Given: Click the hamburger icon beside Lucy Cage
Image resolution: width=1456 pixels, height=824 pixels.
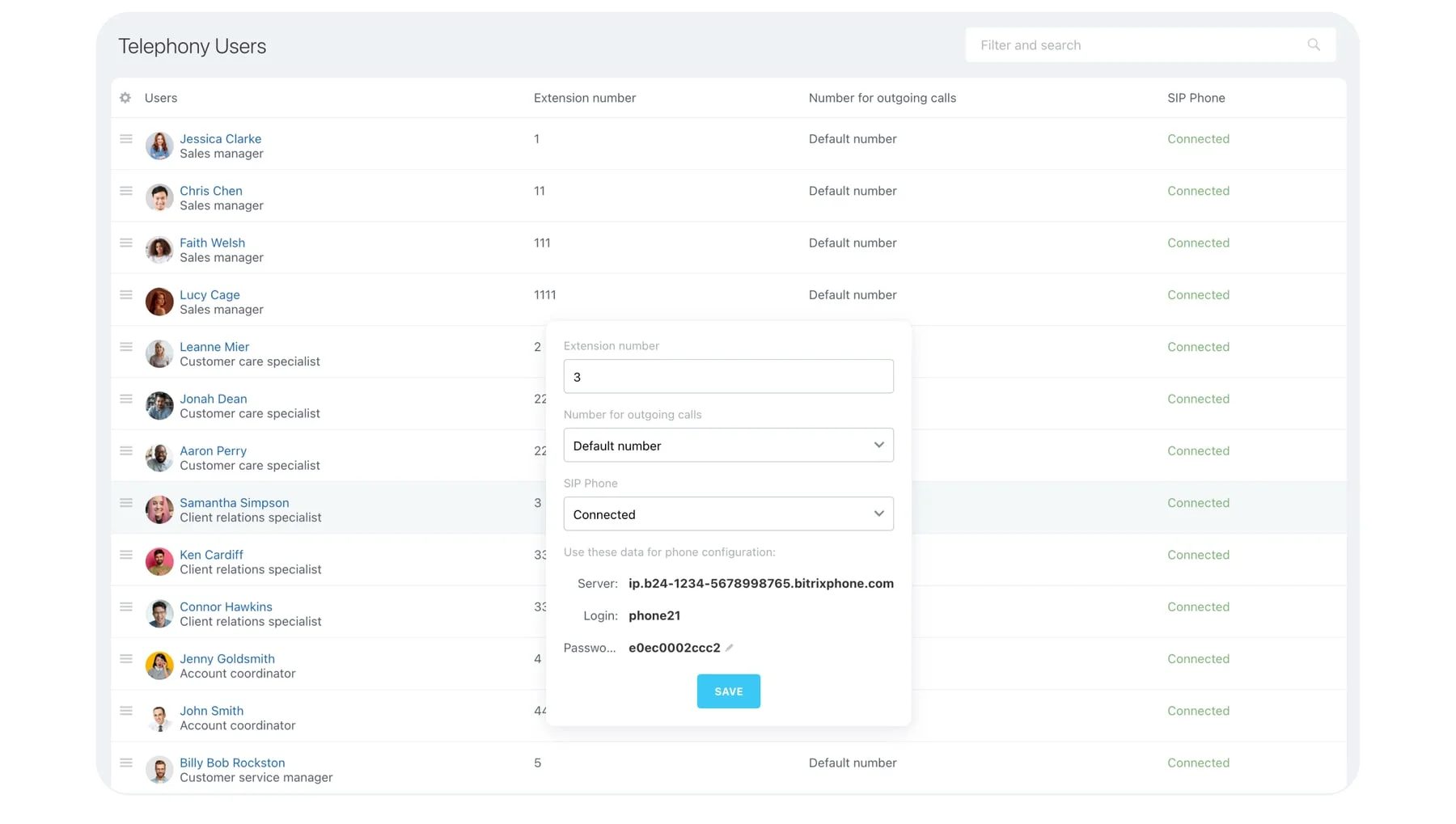Looking at the screenshot, I should coord(126,295).
